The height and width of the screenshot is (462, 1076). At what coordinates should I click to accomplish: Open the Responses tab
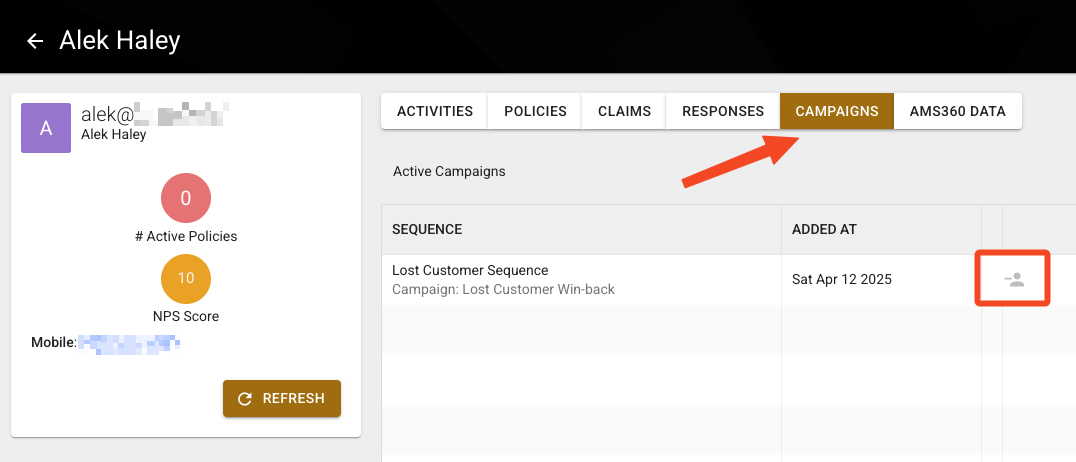coord(723,111)
